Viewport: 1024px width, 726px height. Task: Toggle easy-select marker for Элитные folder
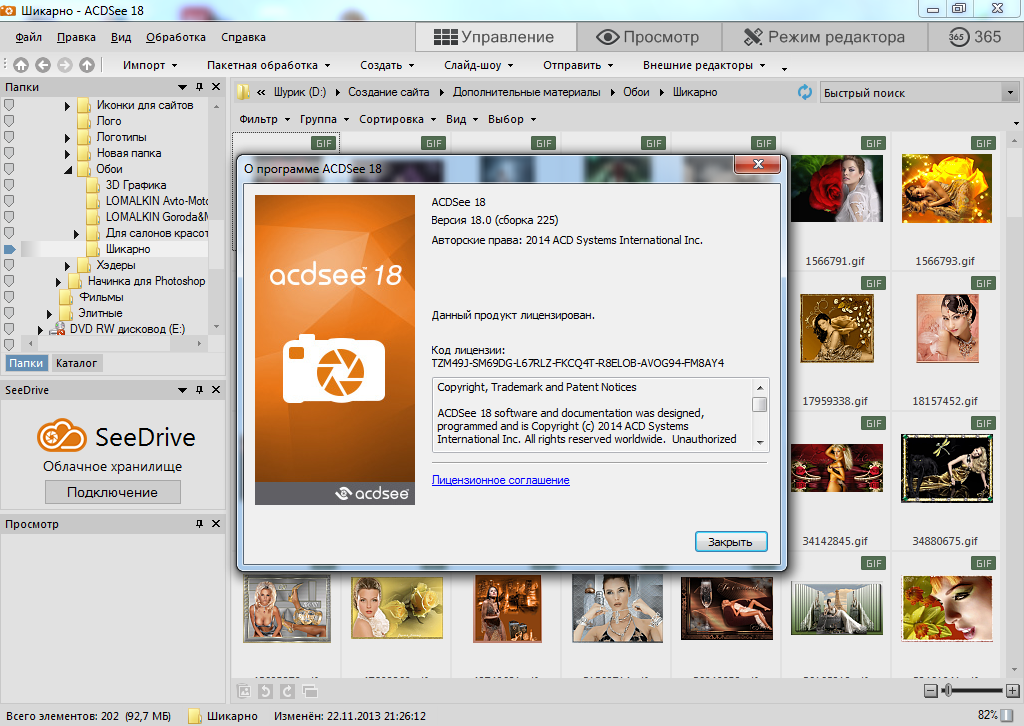9,313
